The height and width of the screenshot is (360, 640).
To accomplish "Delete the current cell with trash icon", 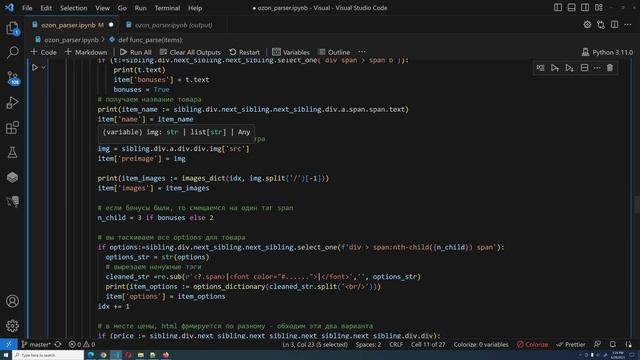I will [610, 68].
